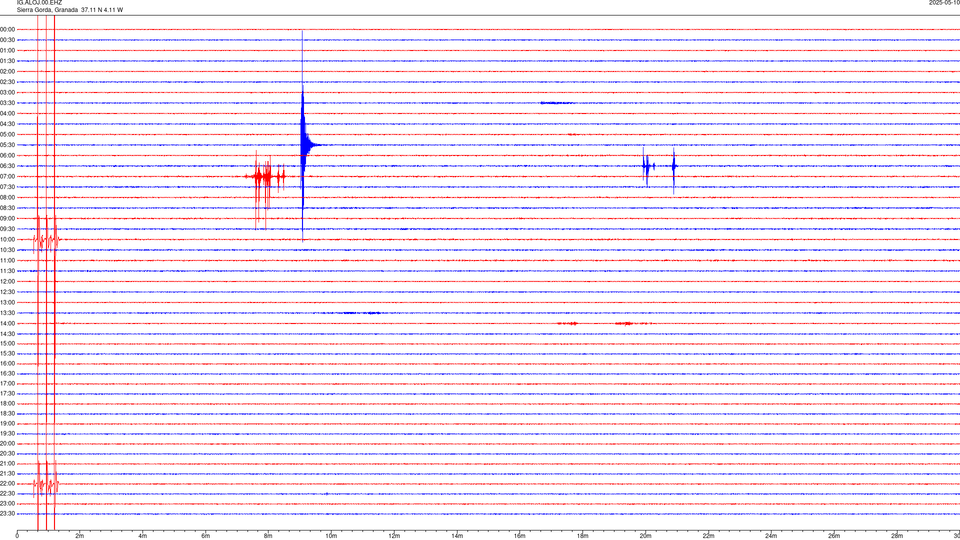Click the 05:30 time label
Screen dimensions: 960x540
point(8,145)
